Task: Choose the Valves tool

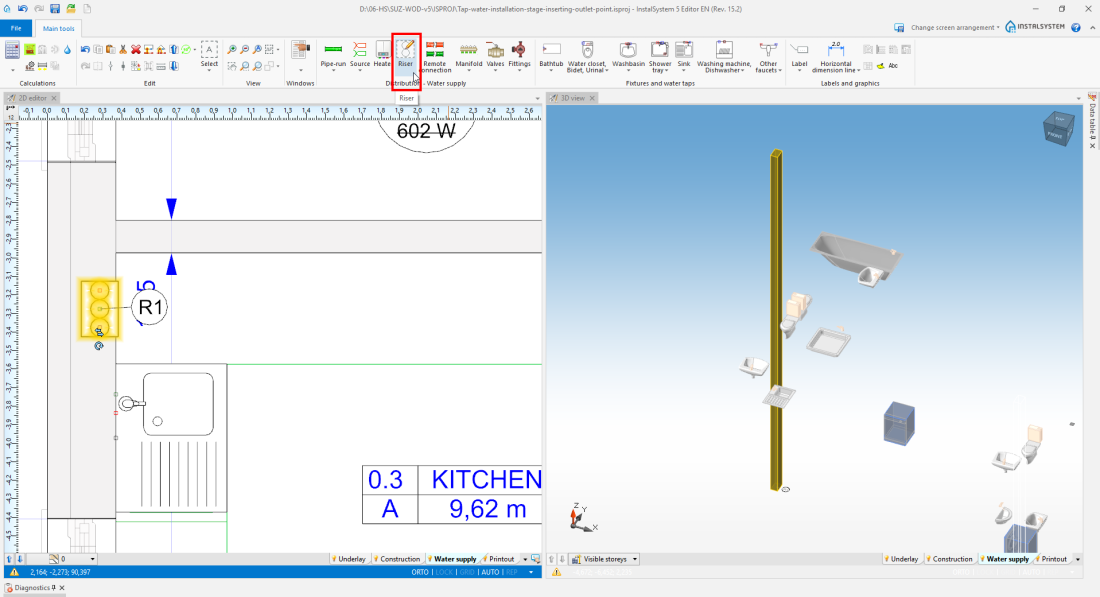Action: click(495, 54)
